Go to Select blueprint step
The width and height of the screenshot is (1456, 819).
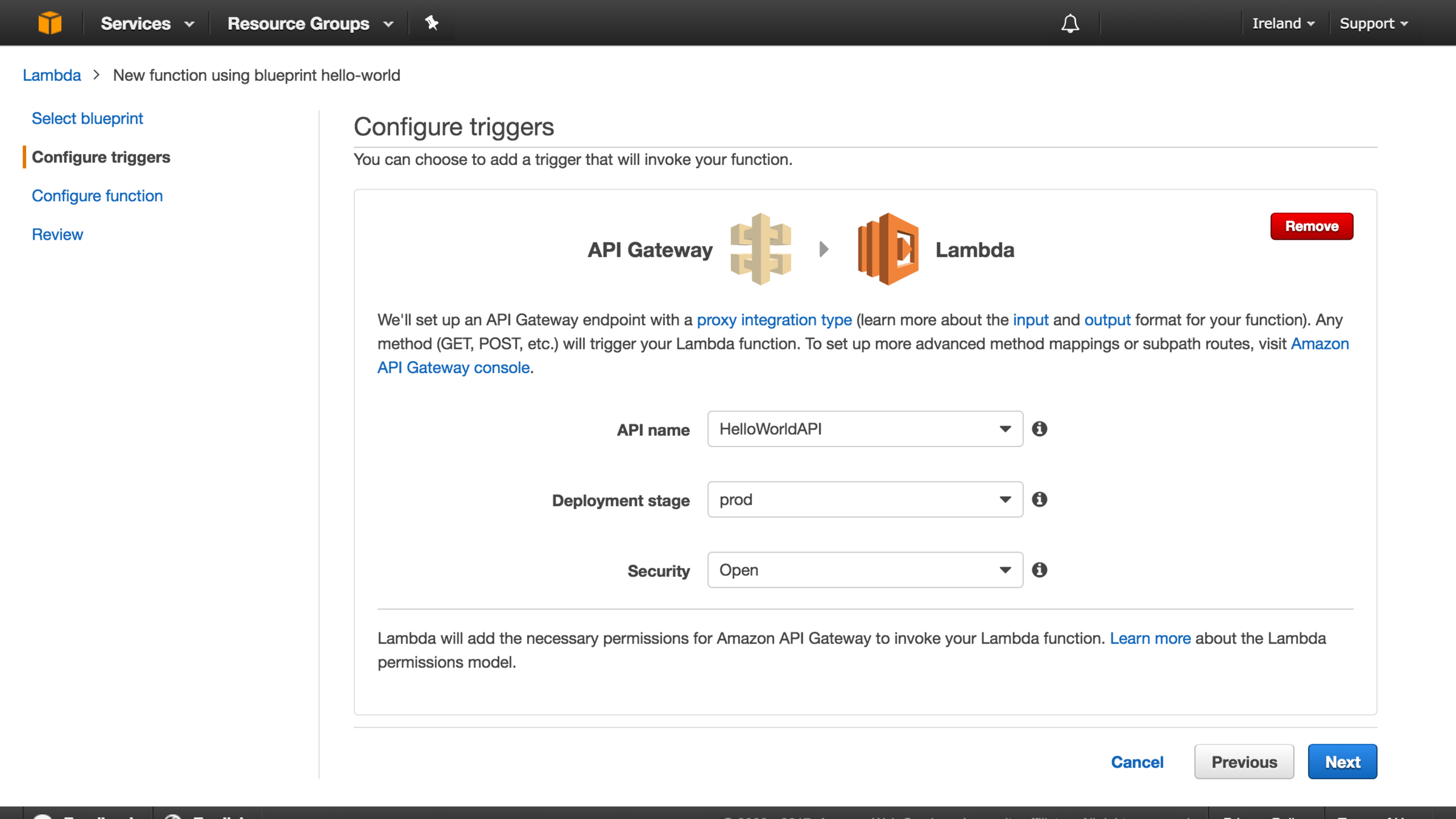87,118
